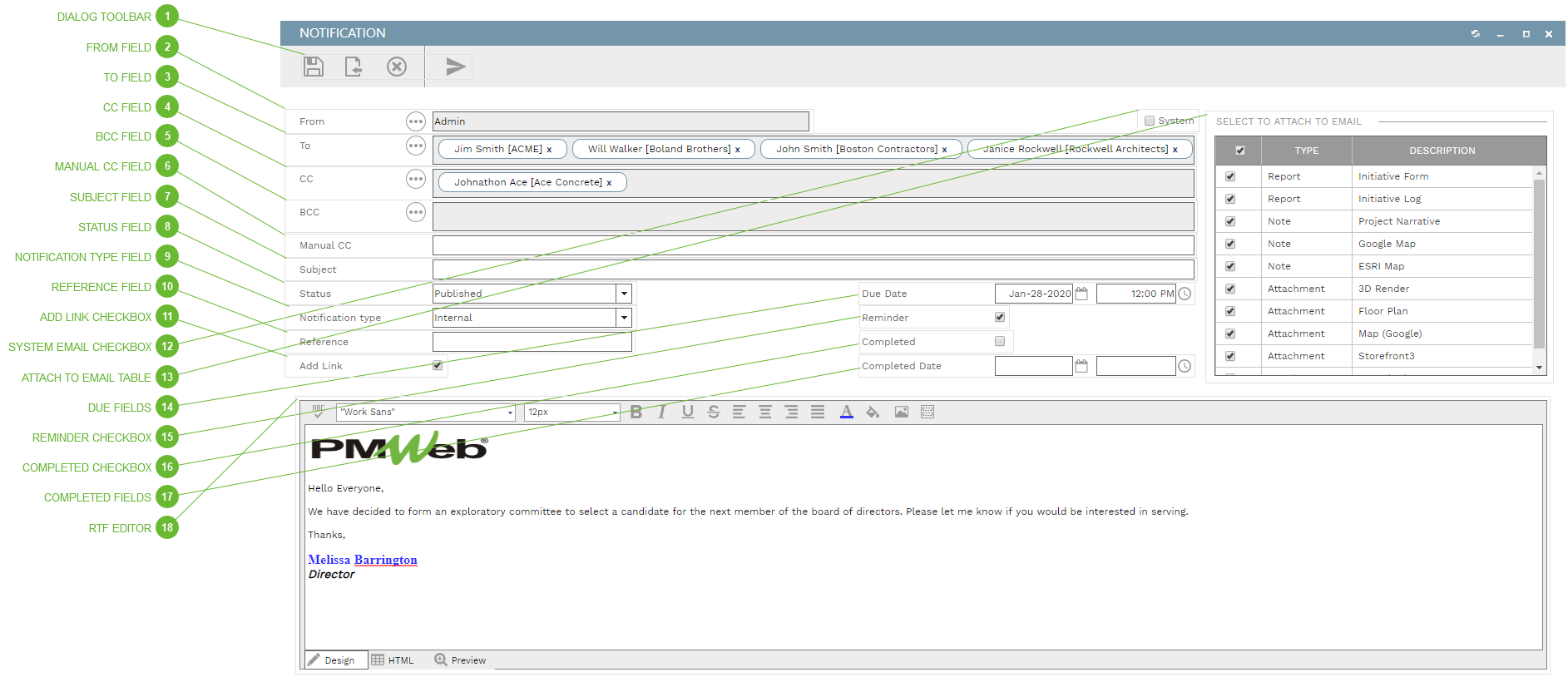1568x682 pixels.
Task: Click the insert image icon
Action: [x=902, y=413]
